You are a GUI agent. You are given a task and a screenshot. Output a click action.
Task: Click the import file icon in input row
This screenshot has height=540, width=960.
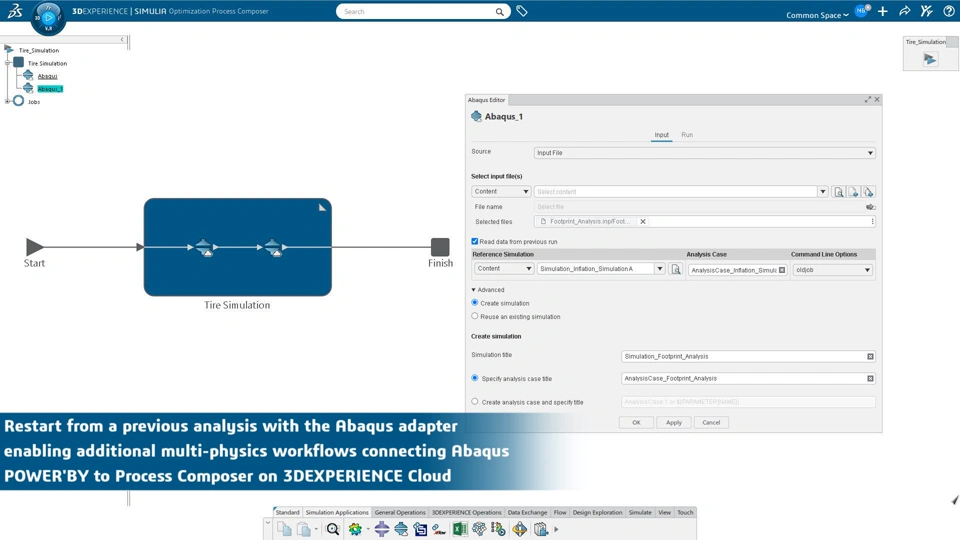868,192
